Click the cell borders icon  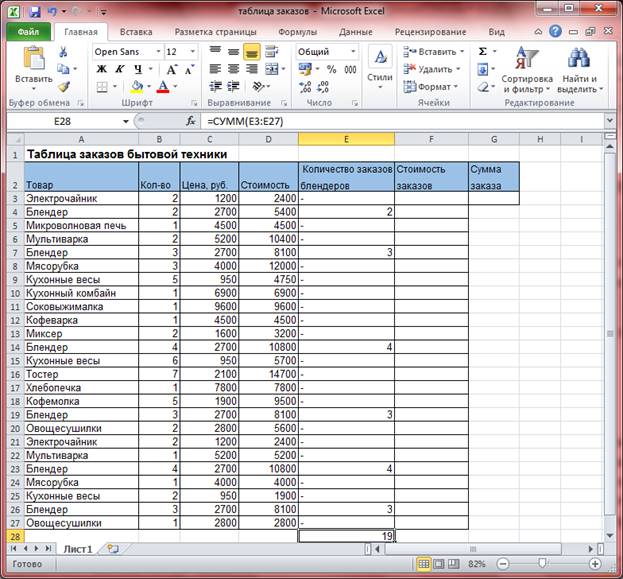[102, 87]
